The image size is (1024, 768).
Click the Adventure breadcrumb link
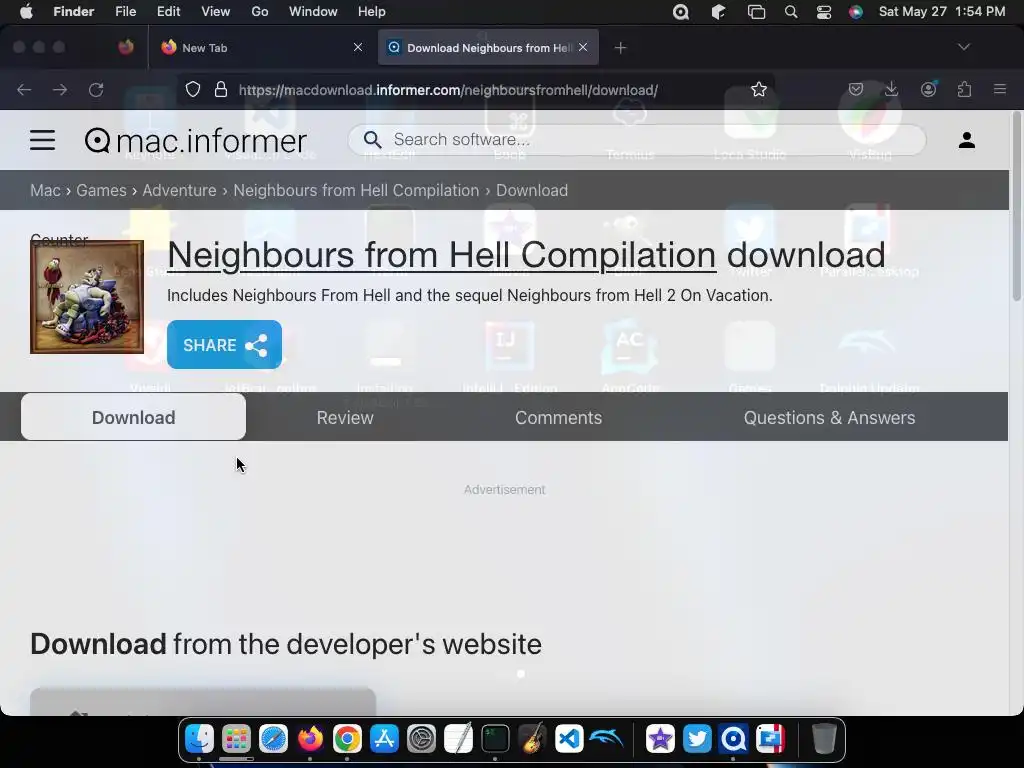tap(179, 190)
